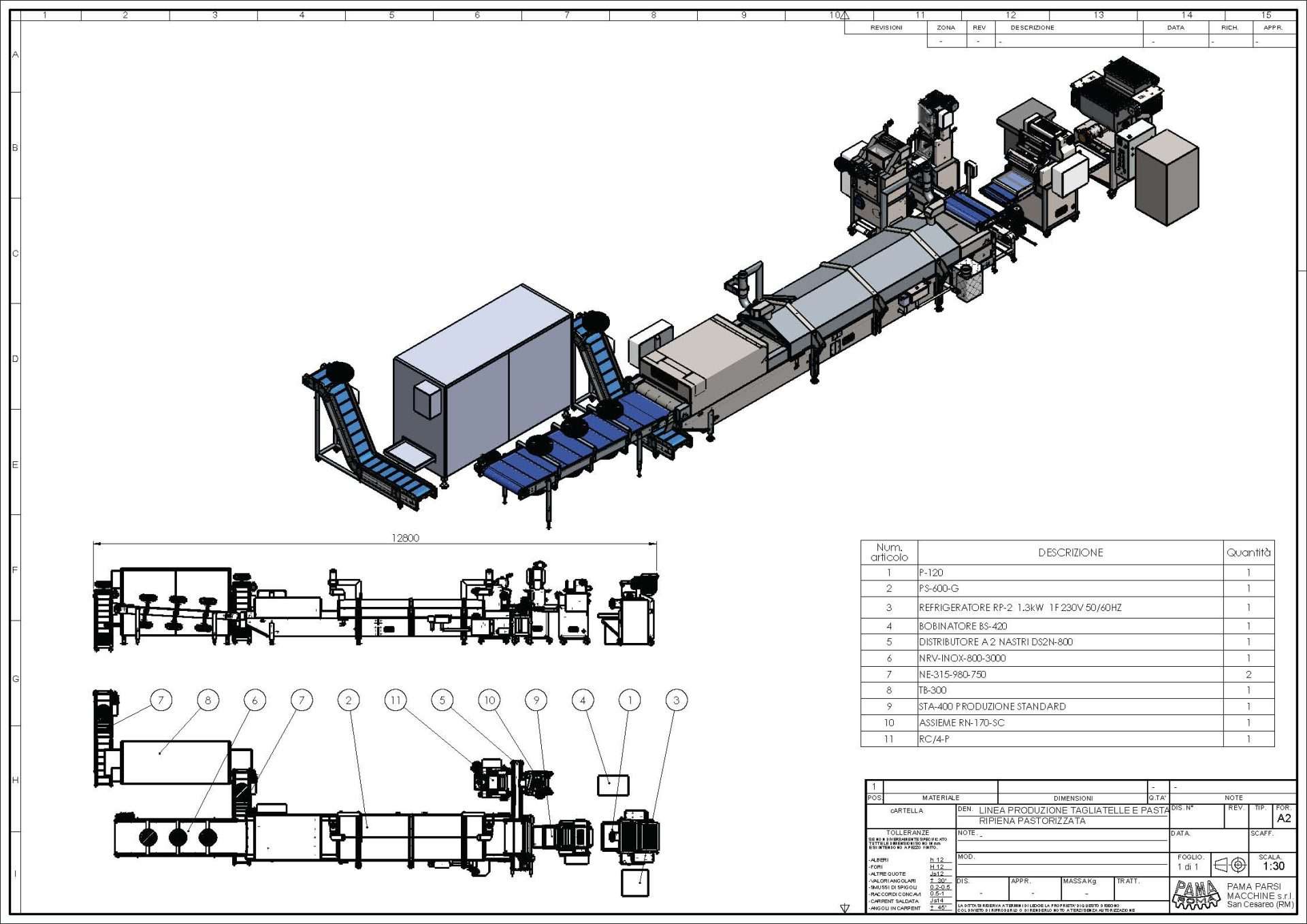Select balloon number 10 callout
This screenshot has width=1307, height=924.
point(489,699)
